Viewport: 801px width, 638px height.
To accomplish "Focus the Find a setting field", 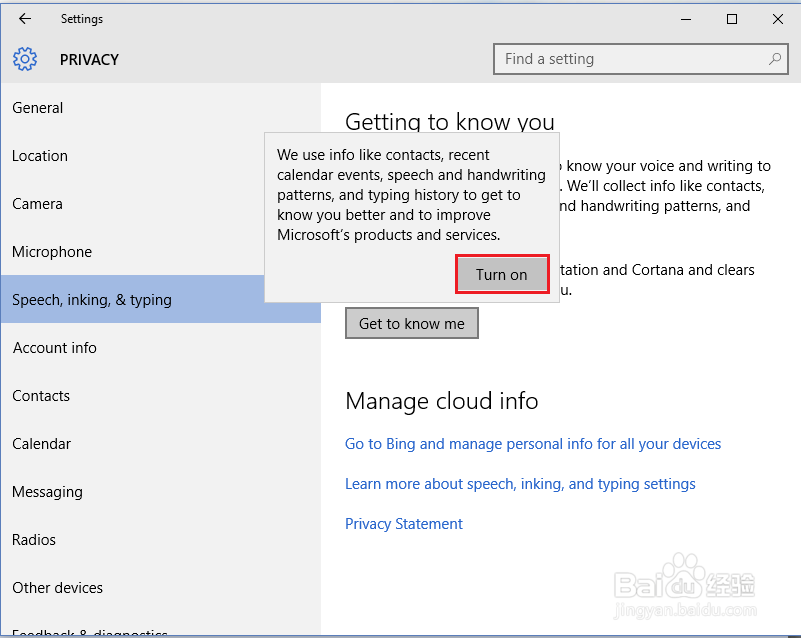I will coord(641,59).
